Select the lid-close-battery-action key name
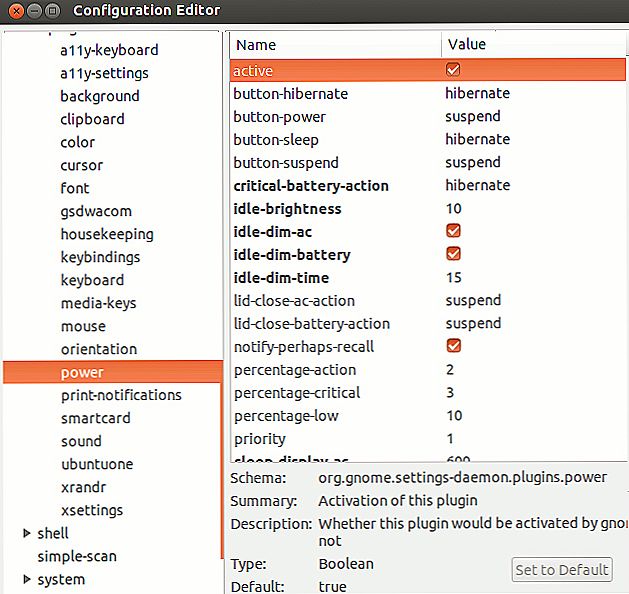The width and height of the screenshot is (629, 594). (x=312, y=324)
